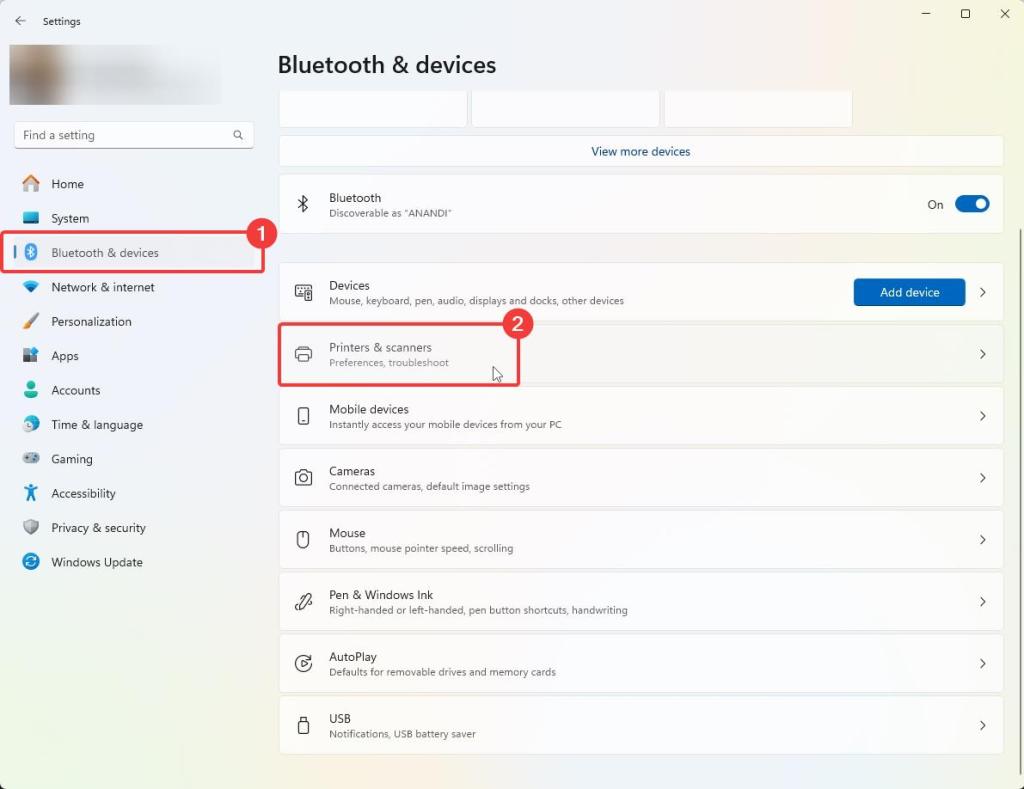Click "Buttons, mouse pointer speed, scrolling" text
The image size is (1024, 789).
[421, 549]
